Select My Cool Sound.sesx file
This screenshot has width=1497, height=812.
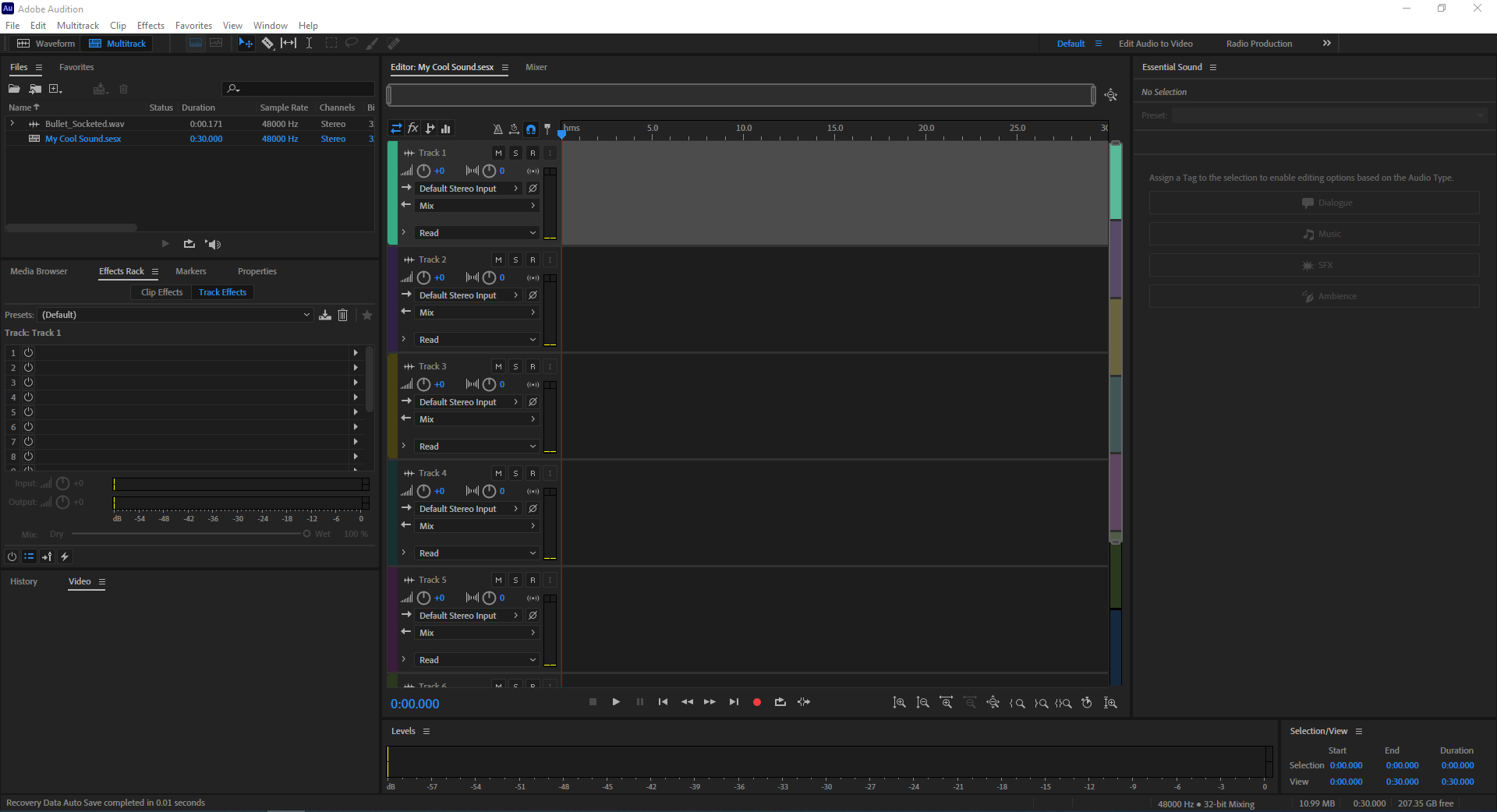click(x=83, y=139)
